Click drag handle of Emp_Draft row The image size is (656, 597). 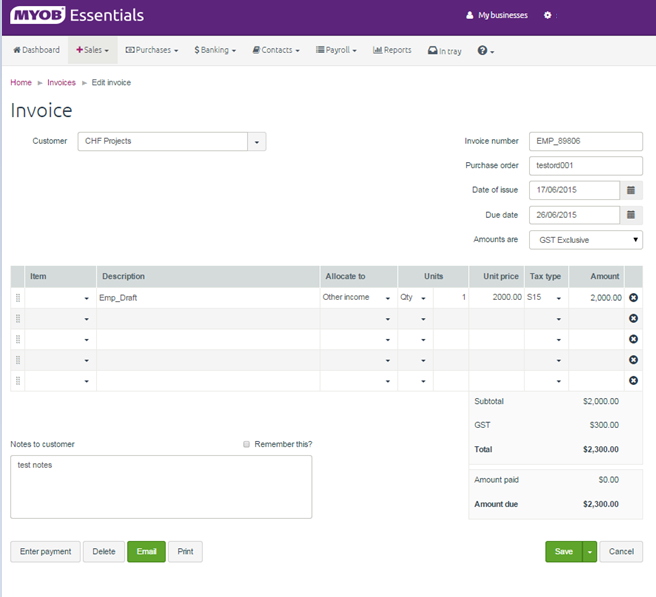(18, 298)
